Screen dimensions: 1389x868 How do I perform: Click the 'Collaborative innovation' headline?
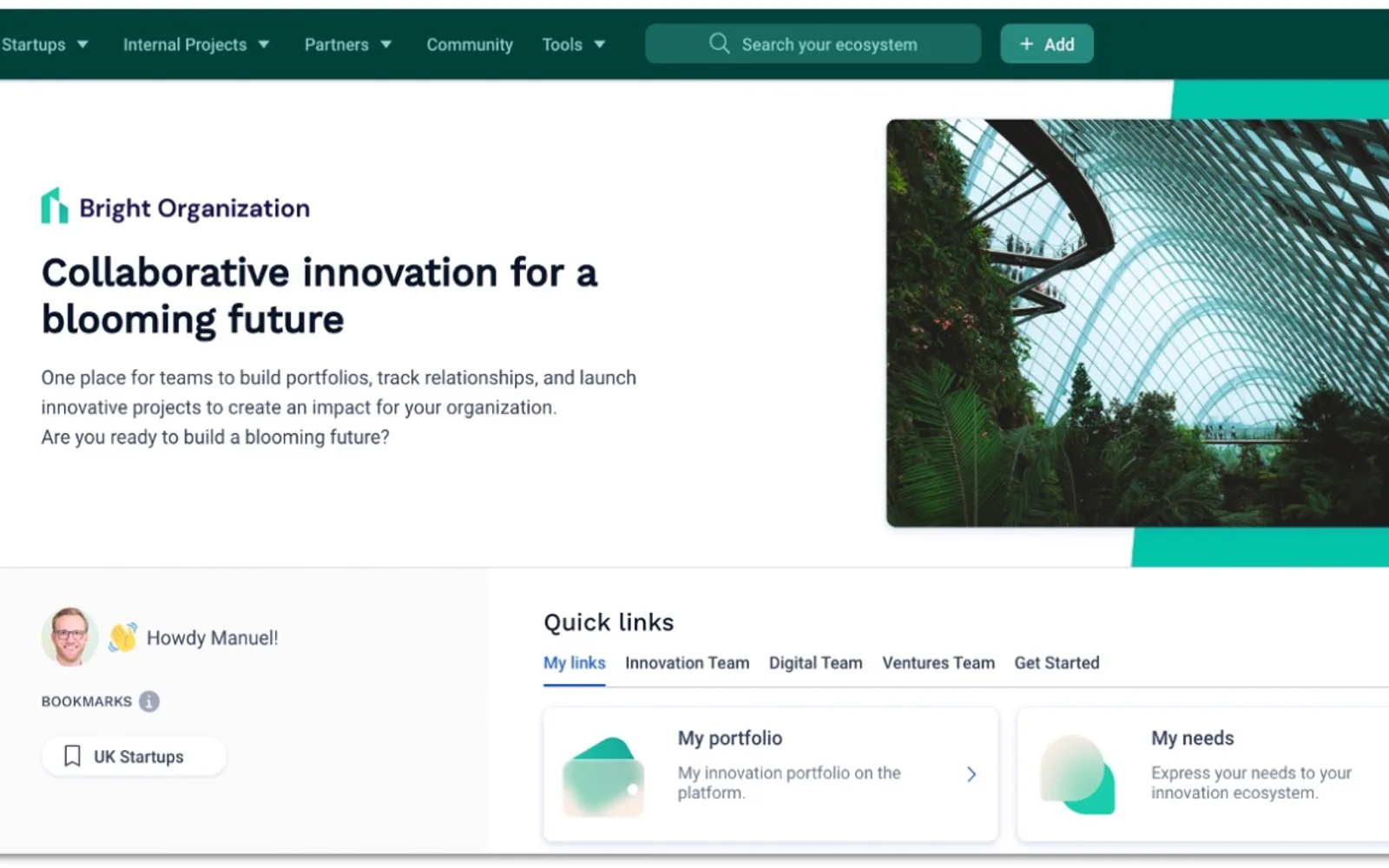(x=319, y=296)
